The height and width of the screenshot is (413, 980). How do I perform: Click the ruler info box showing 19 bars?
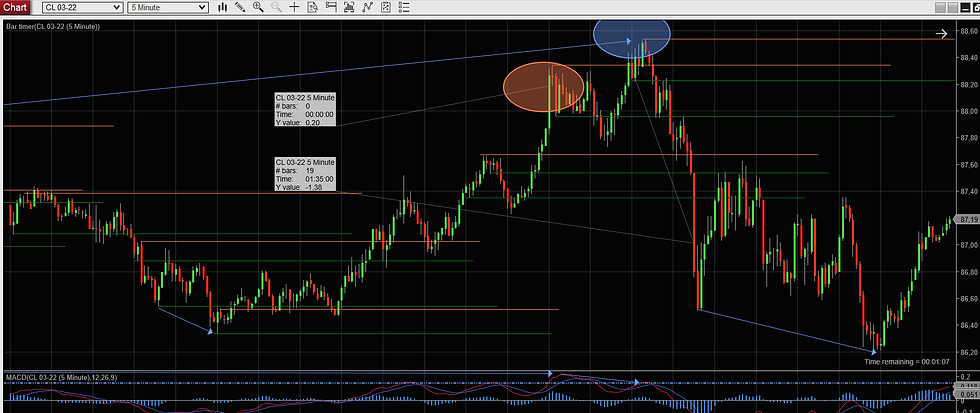[305, 174]
